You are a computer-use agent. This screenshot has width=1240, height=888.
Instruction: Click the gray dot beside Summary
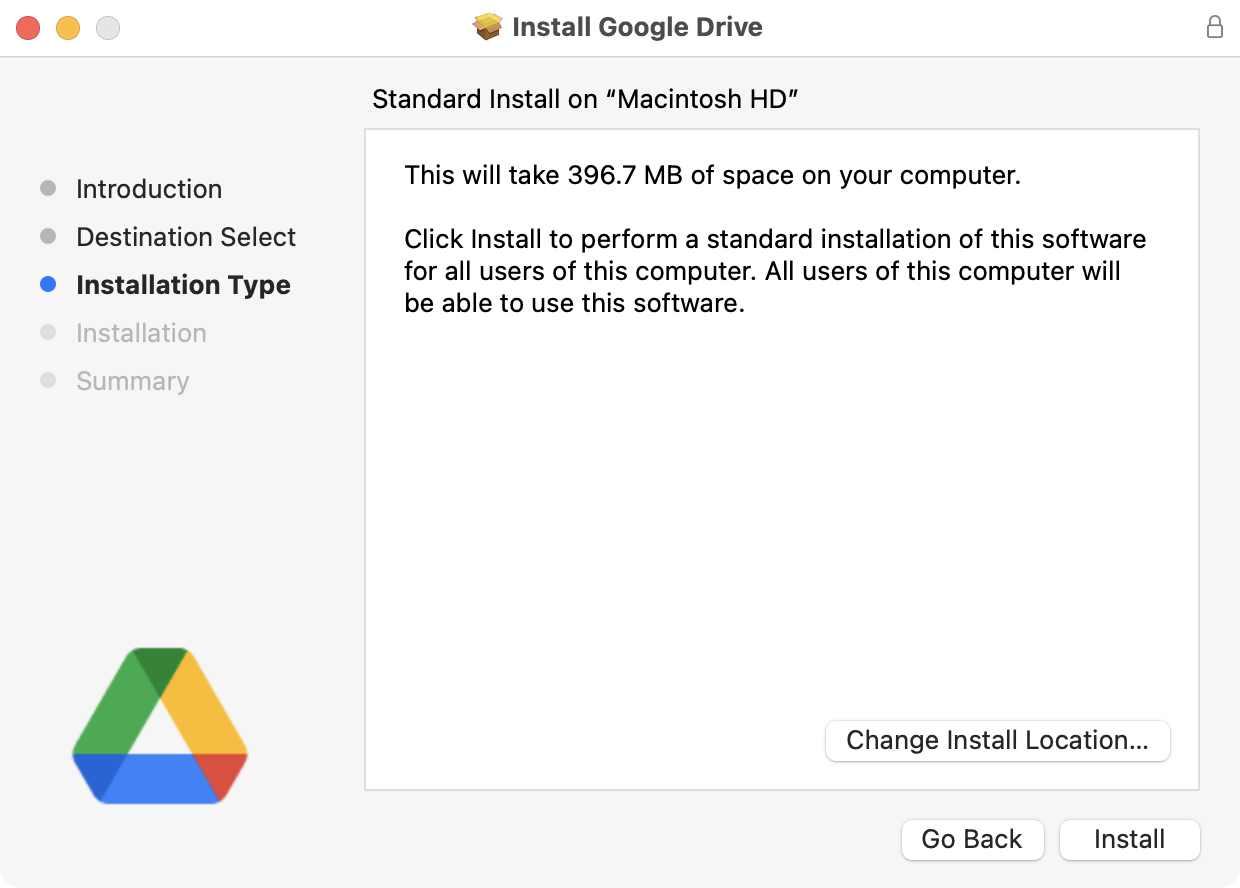pyautogui.click(x=48, y=380)
